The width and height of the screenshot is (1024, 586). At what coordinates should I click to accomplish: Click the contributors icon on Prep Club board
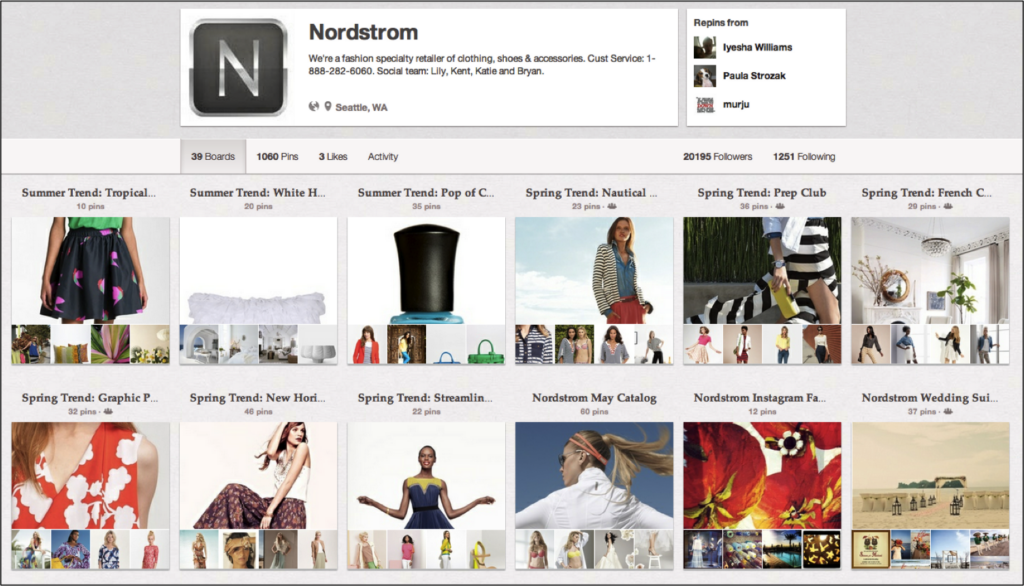point(779,207)
